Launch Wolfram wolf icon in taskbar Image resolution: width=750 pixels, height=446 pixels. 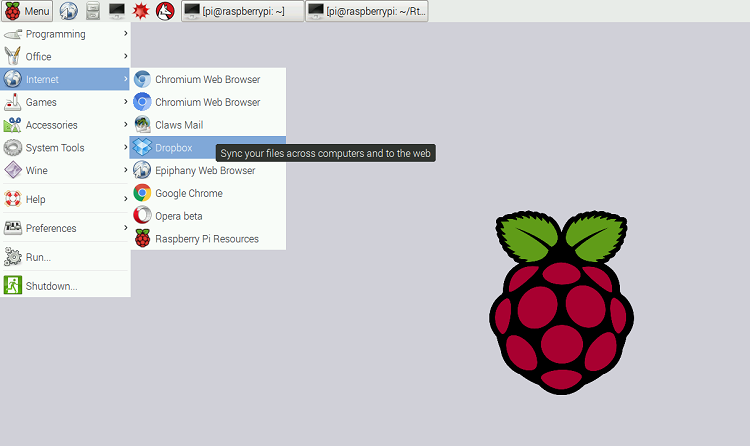[x=165, y=11]
